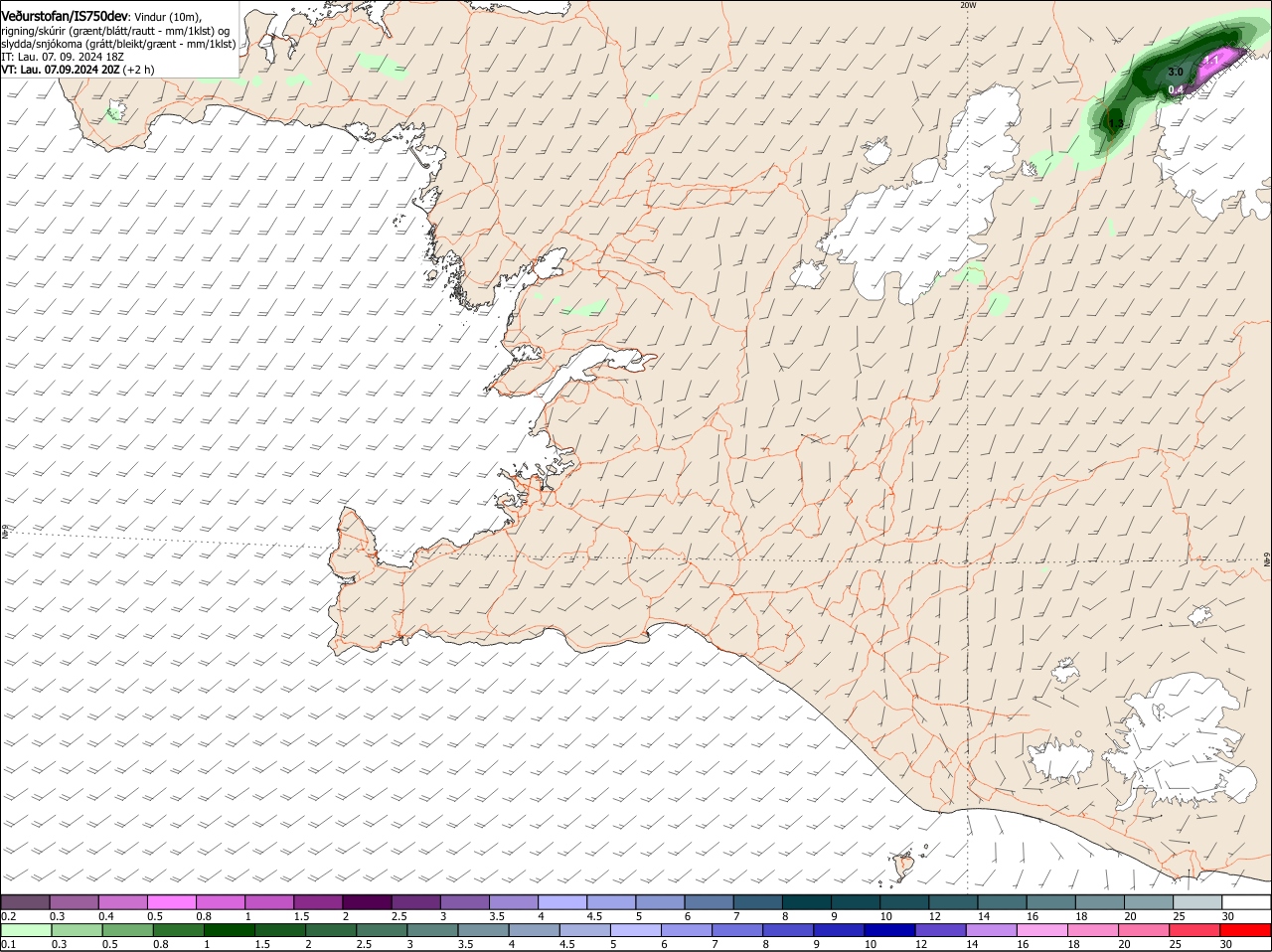
Task: Click the hot pink 20 rain scale swatch
Action: [1144, 930]
